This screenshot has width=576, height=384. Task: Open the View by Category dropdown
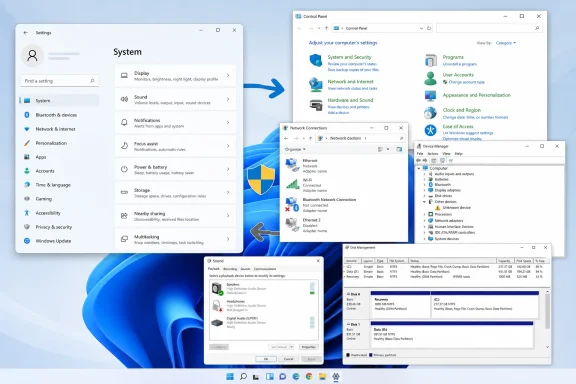[x=506, y=43]
